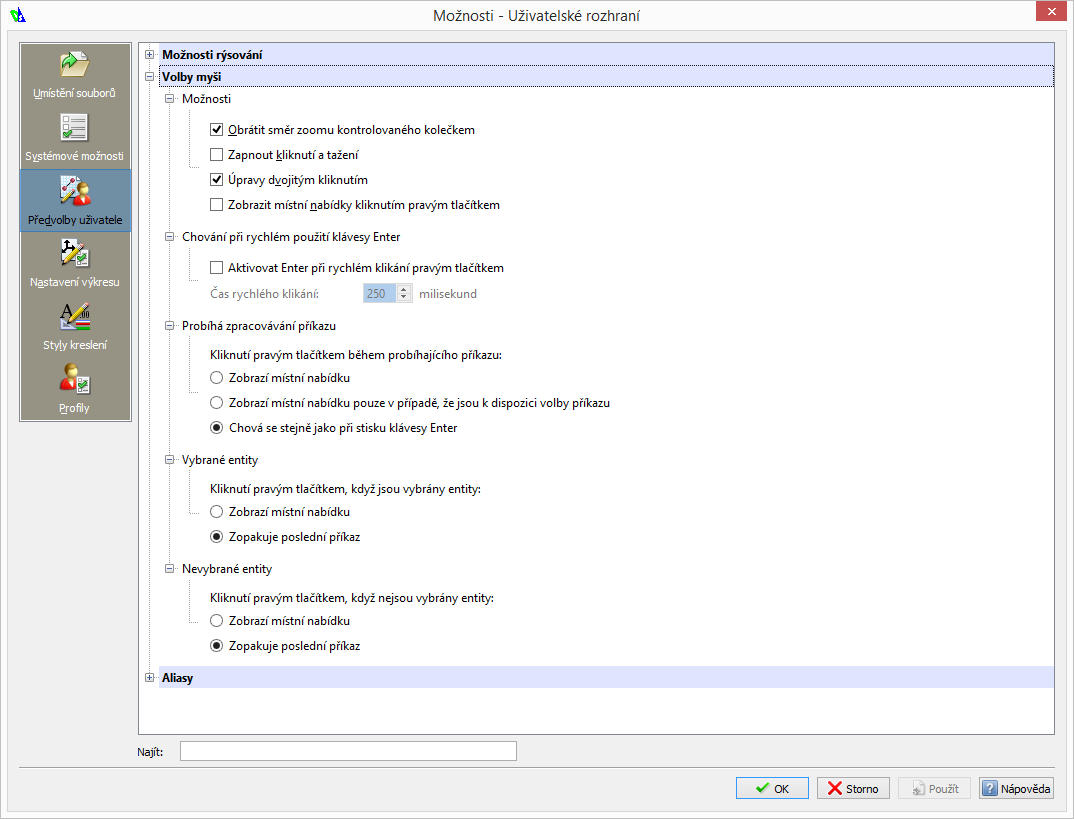Click the Předvolby uživatele sidebar icon
This screenshot has height=819, width=1074.
coord(75,192)
